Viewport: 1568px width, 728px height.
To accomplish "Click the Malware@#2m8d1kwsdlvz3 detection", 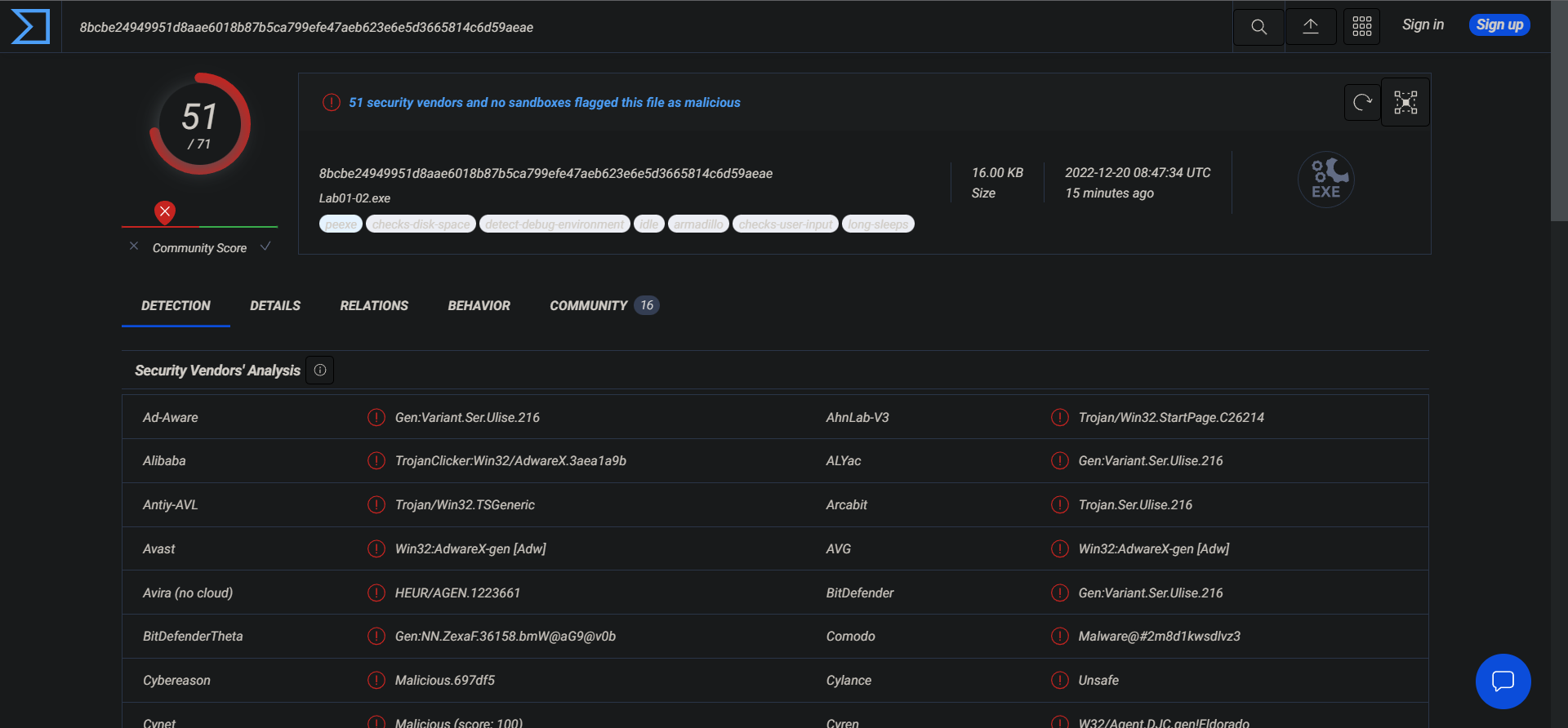I will pyautogui.click(x=1159, y=636).
